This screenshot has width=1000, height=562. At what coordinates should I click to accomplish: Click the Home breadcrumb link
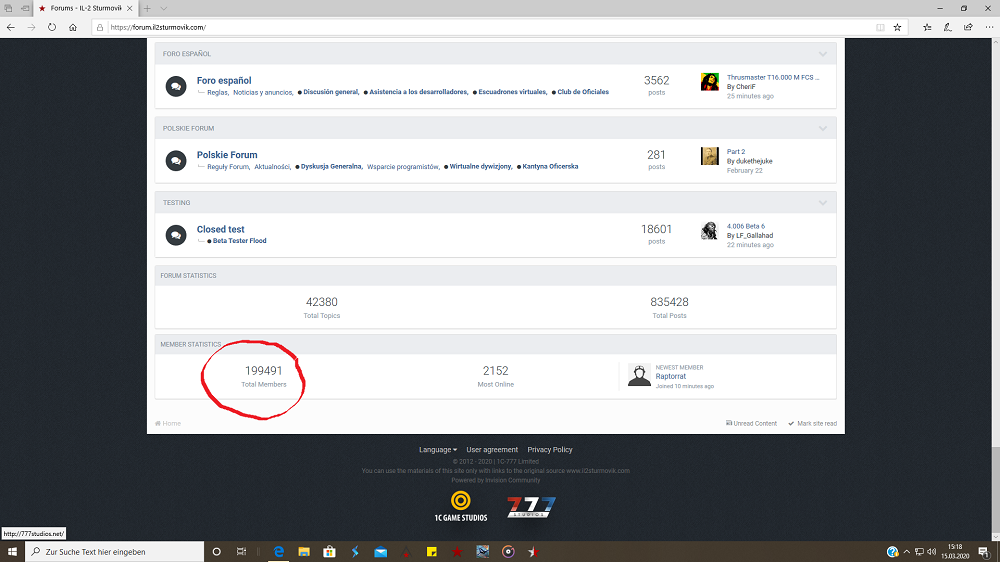tap(168, 424)
